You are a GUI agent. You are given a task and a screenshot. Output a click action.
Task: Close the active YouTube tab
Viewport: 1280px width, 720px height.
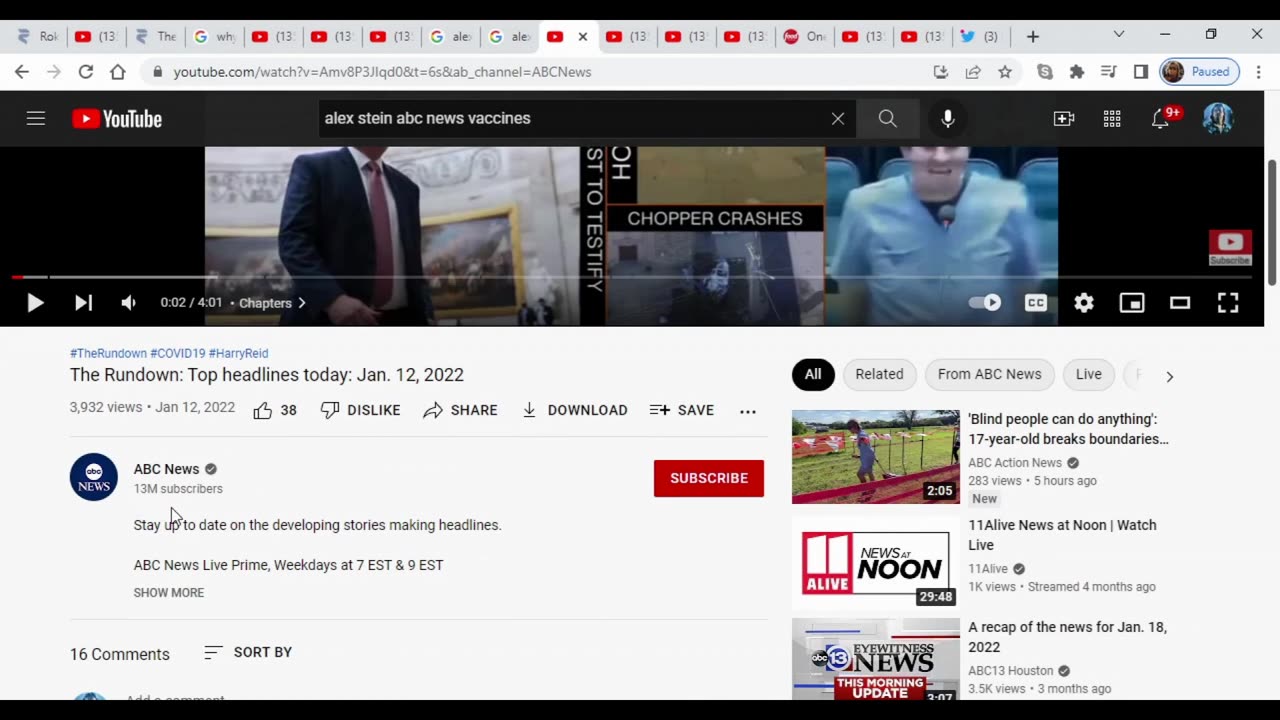coord(583,36)
